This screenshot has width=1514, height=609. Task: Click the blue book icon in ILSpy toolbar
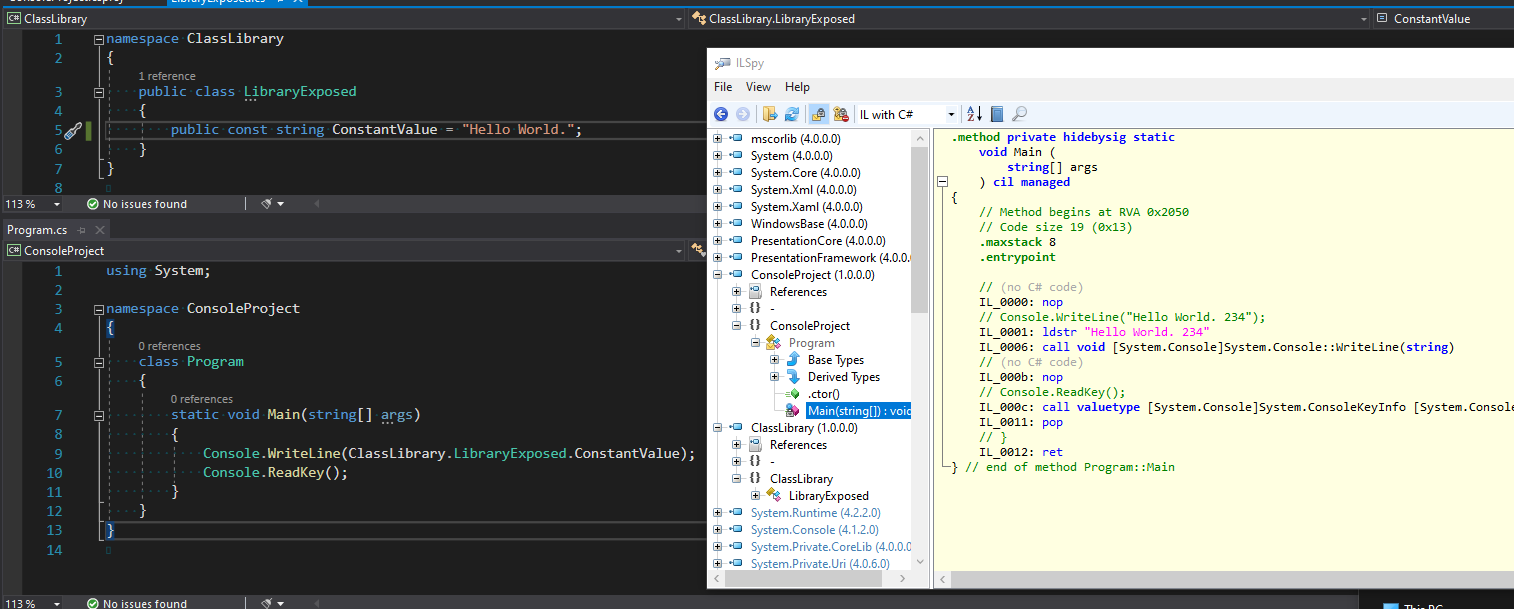click(x=997, y=114)
